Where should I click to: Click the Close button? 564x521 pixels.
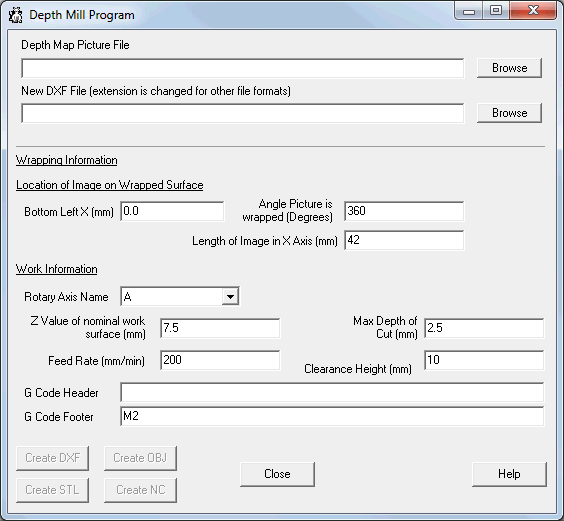277,474
